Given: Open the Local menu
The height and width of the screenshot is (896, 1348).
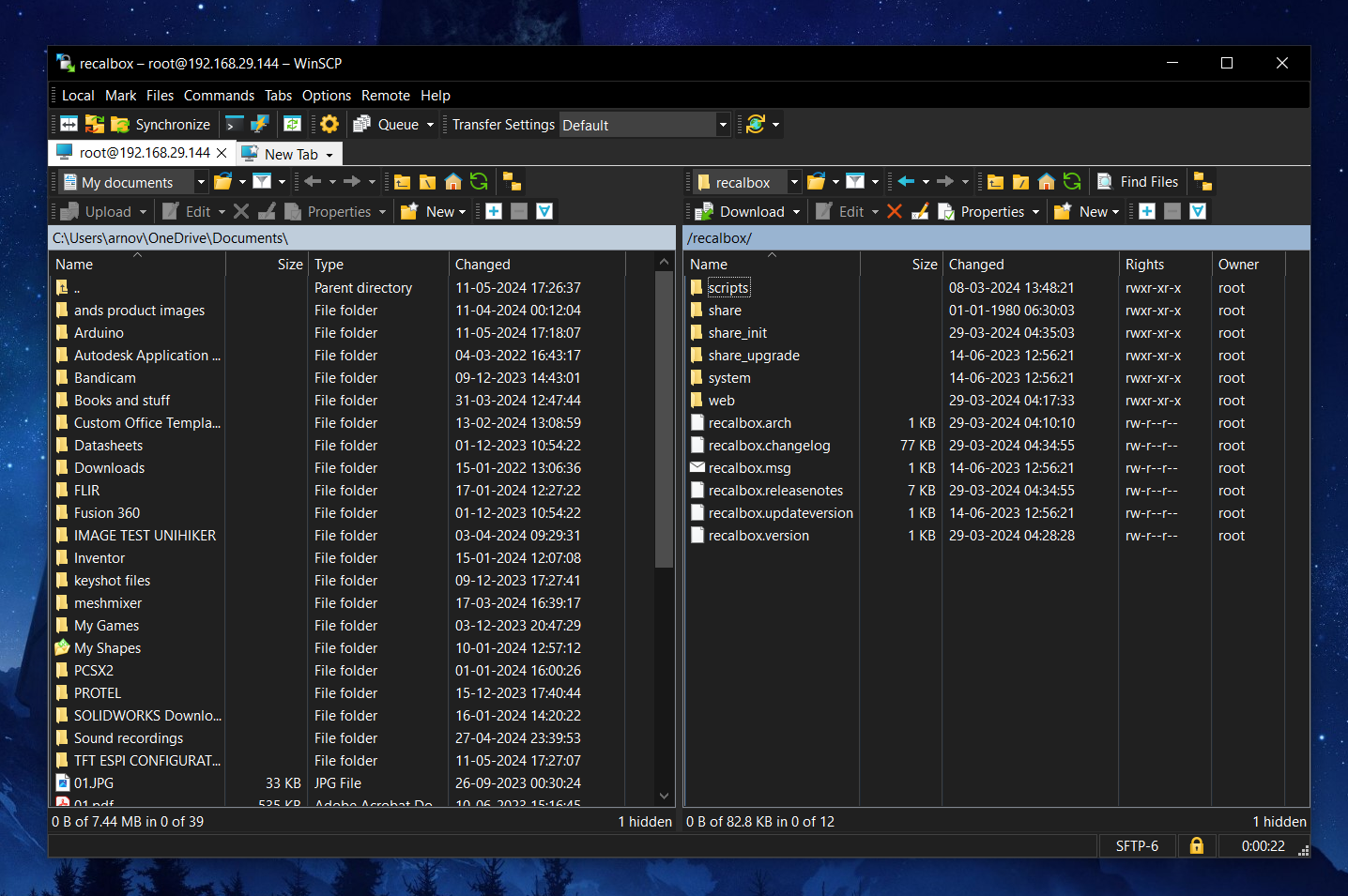Looking at the screenshot, I should tap(78, 95).
